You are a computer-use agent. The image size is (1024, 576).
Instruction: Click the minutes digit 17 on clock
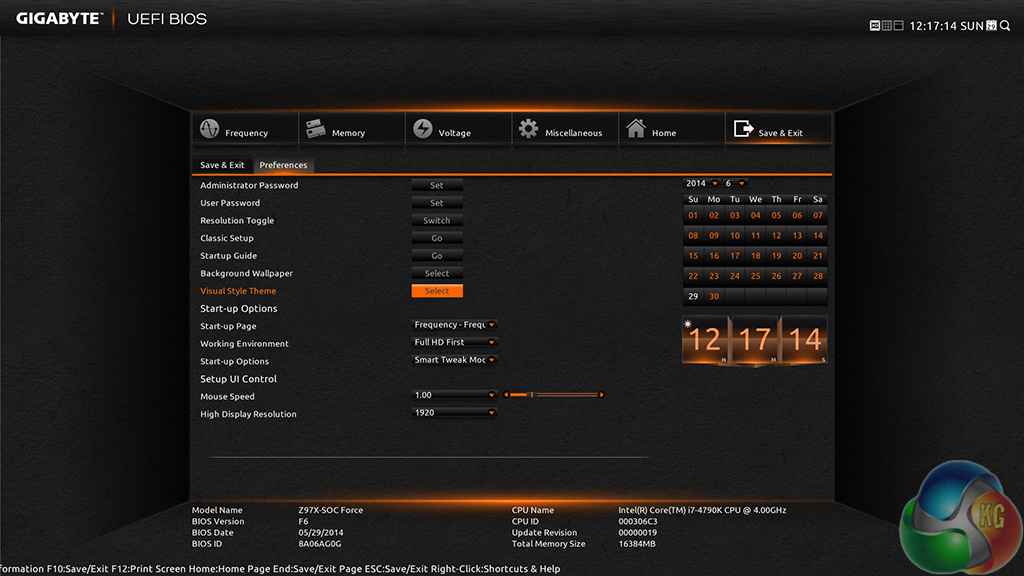[755, 340]
